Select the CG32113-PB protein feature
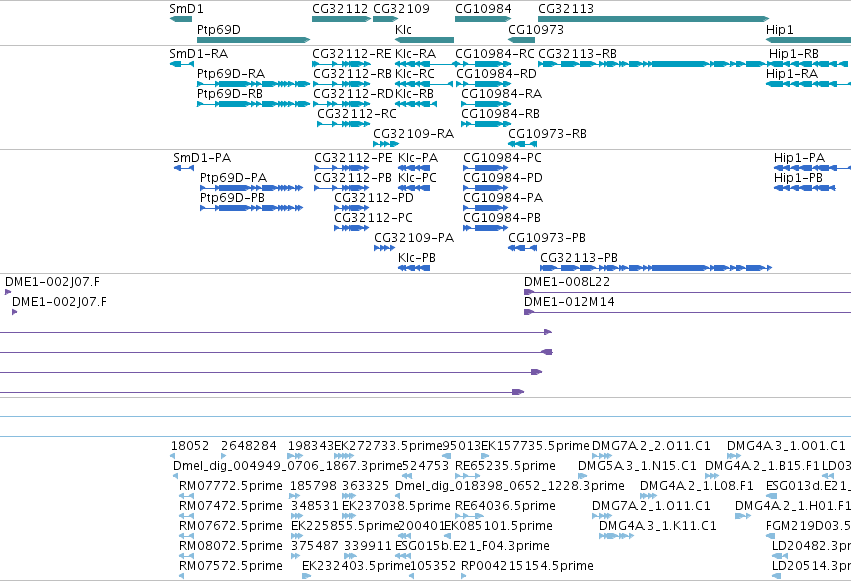The height and width of the screenshot is (581, 851). pyautogui.click(x=656, y=268)
